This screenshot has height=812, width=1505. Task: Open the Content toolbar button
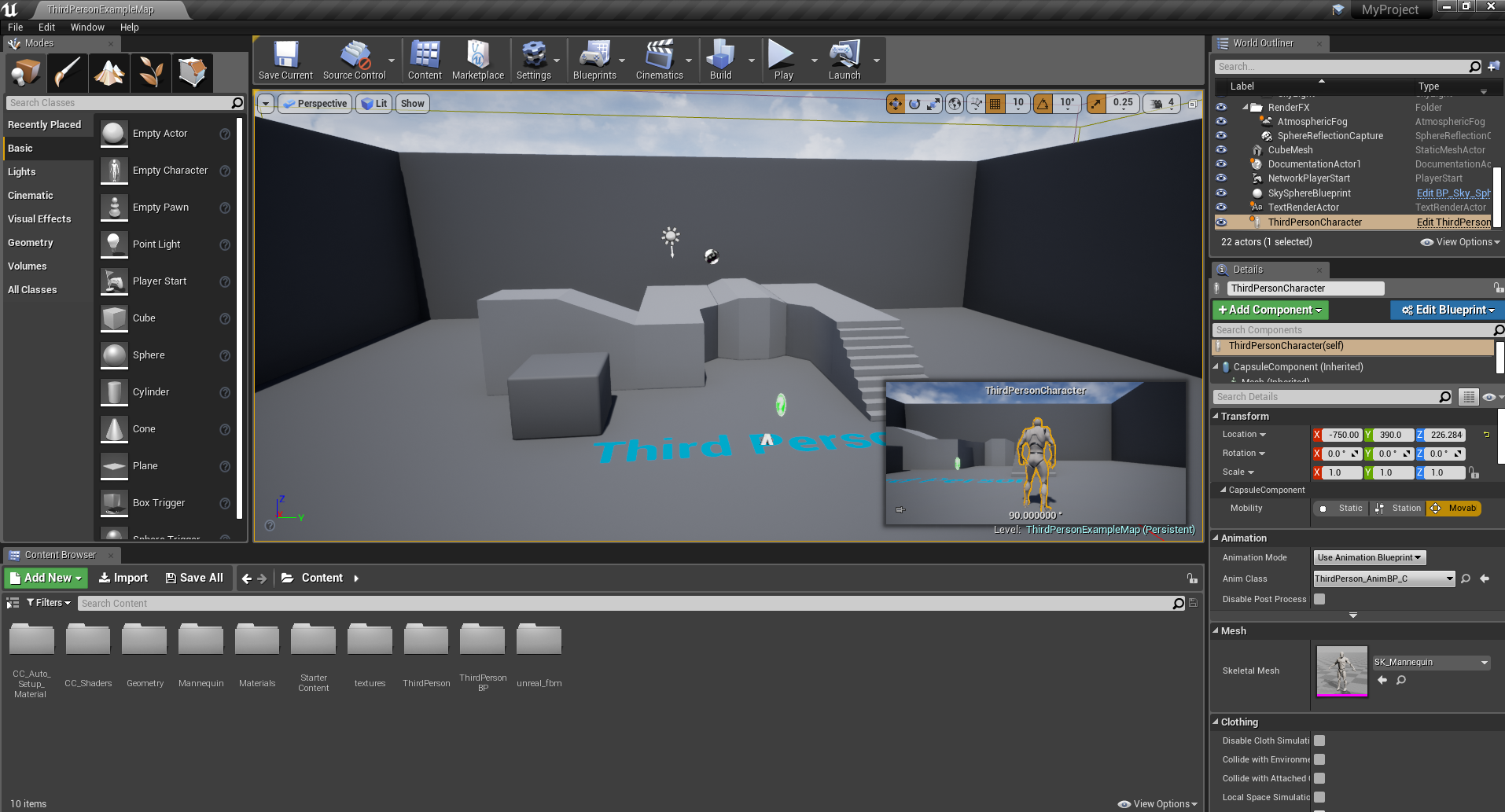click(425, 60)
